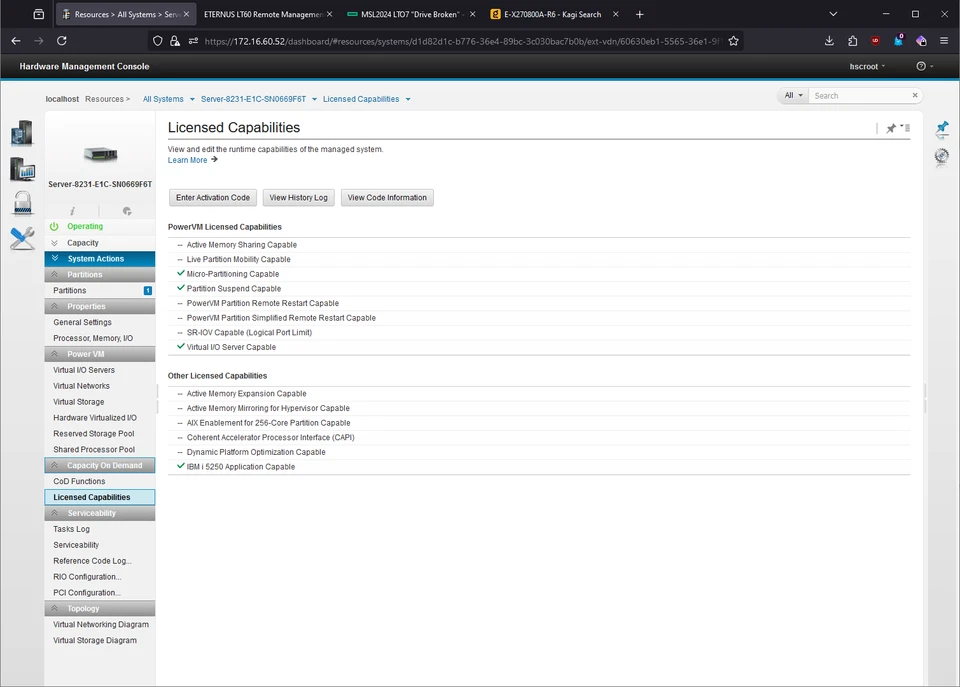This screenshot has height=687, width=960.
Task: Click the browser URL address bar
Action: (462, 41)
